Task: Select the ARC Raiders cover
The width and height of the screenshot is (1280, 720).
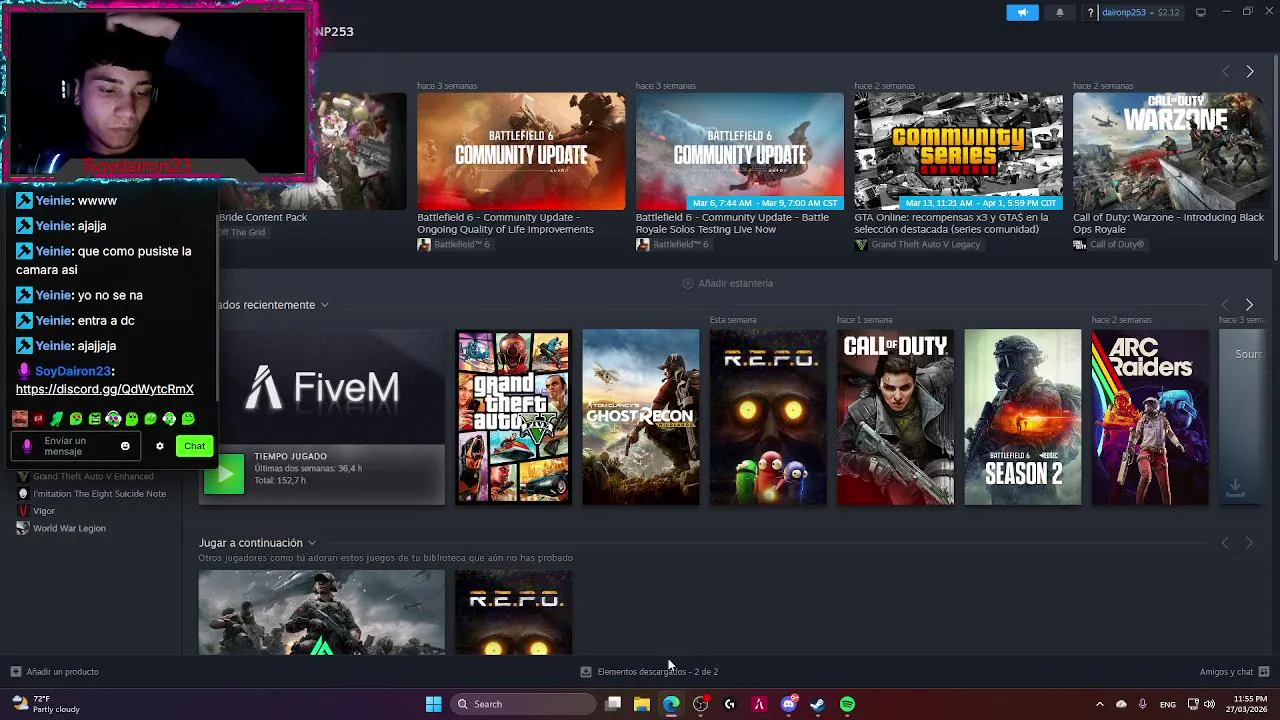Action: point(1150,417)
